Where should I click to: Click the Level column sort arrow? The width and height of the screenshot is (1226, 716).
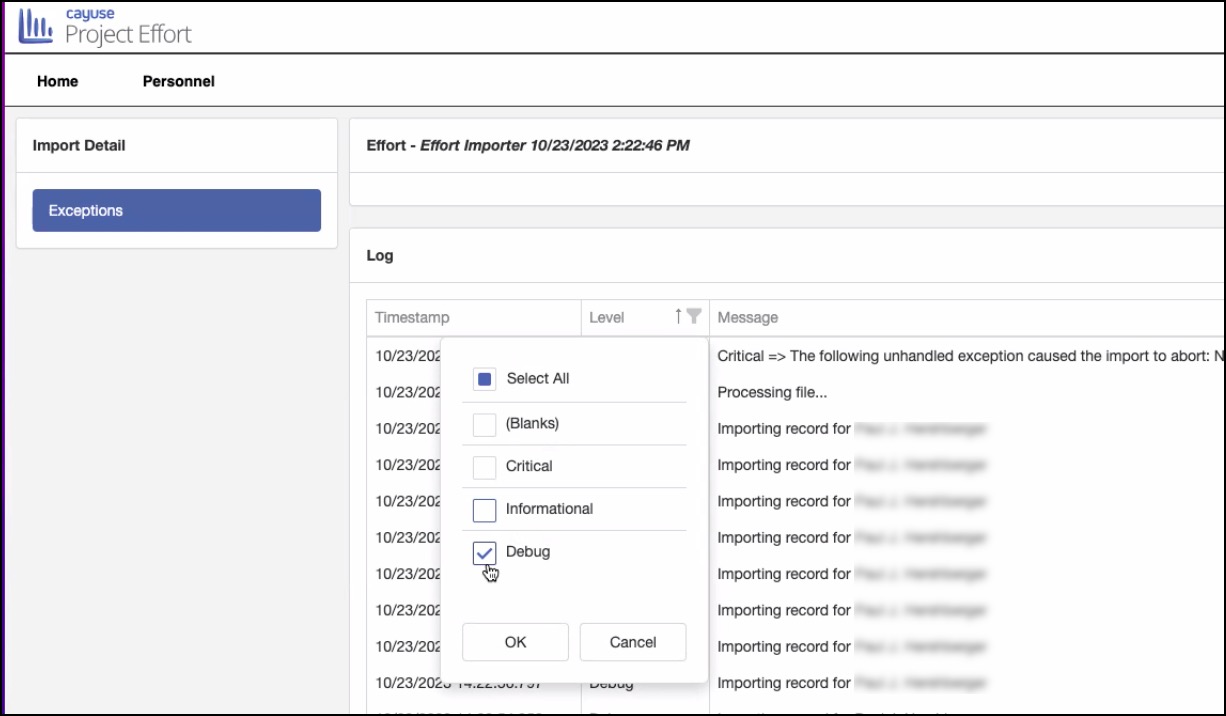pos(678,316)
